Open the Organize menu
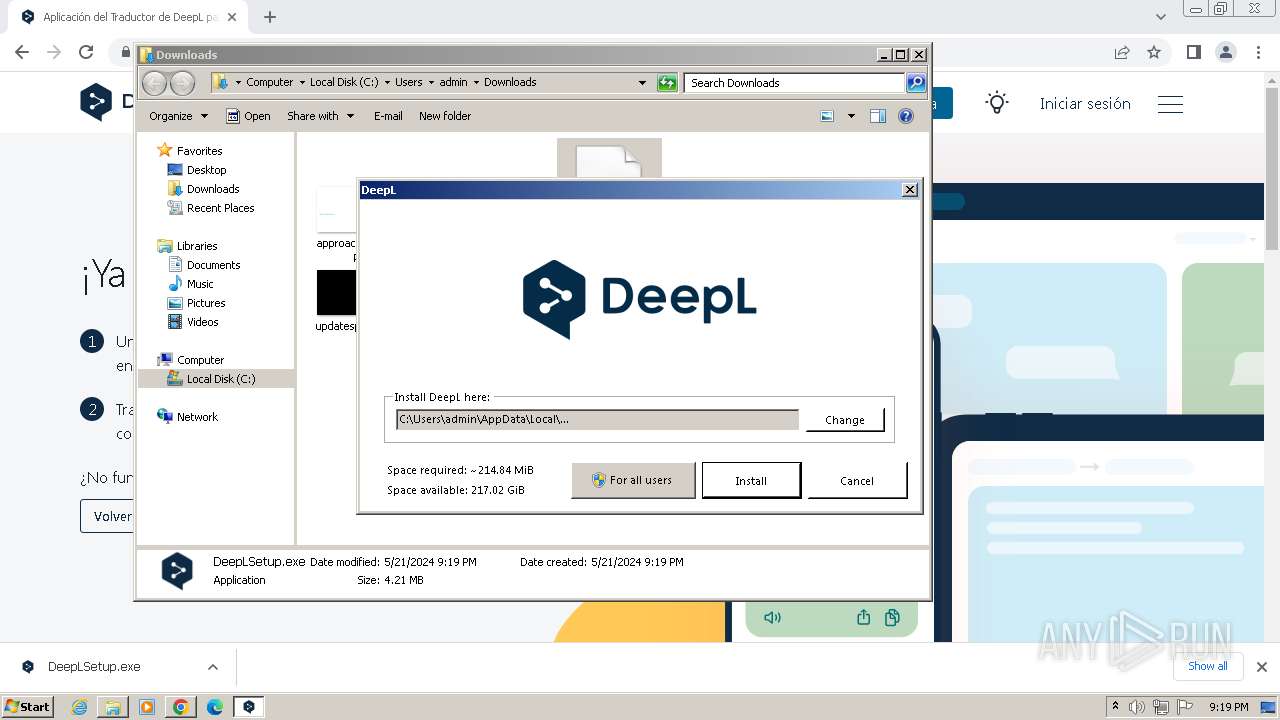The height and width of the screenshot is (720, 1280). tap(178, 116)
